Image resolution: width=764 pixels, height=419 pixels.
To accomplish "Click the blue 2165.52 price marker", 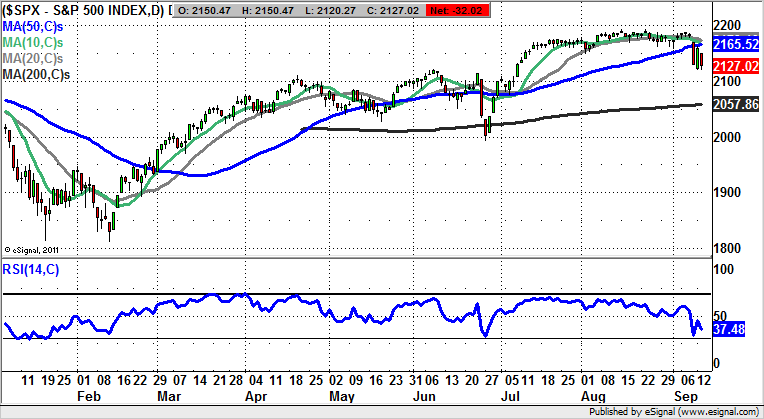I will click(736, 45).
